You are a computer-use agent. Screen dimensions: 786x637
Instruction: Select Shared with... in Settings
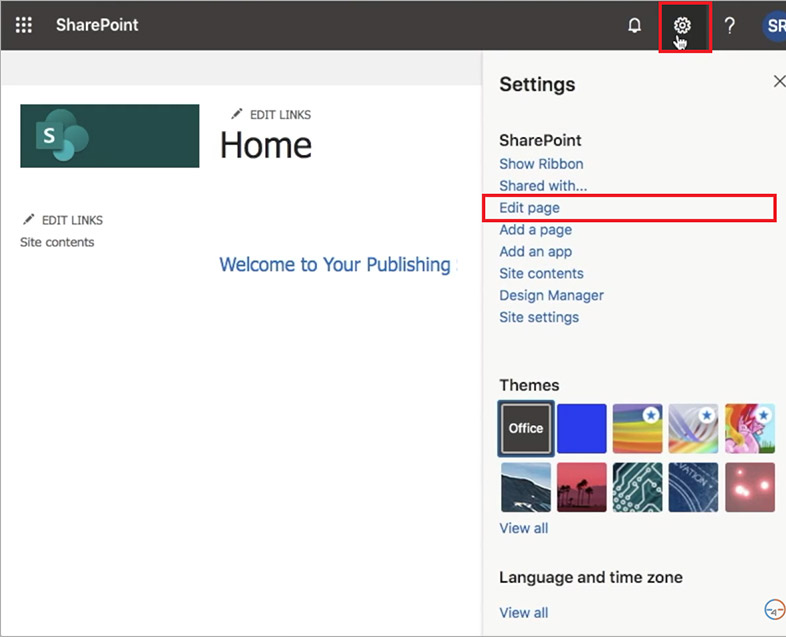click(x=543, y=186)
